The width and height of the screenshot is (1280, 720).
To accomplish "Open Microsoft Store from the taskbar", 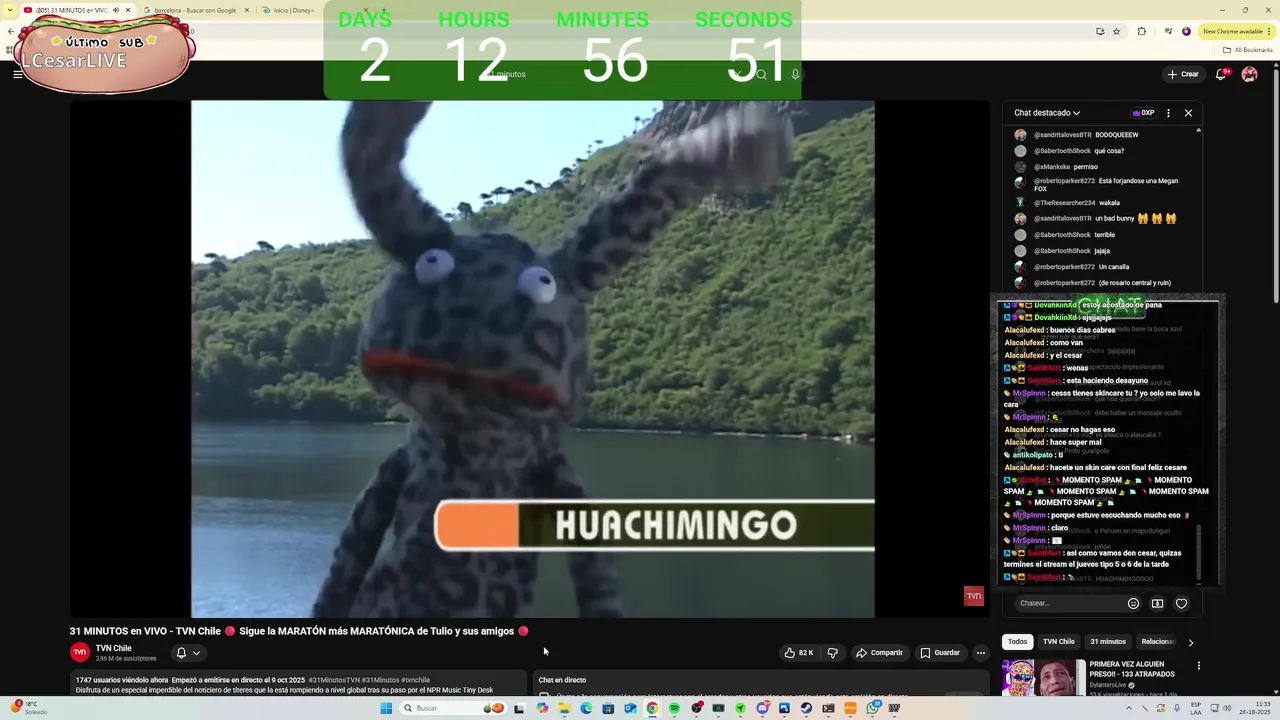I will click(x=608, y=708).
